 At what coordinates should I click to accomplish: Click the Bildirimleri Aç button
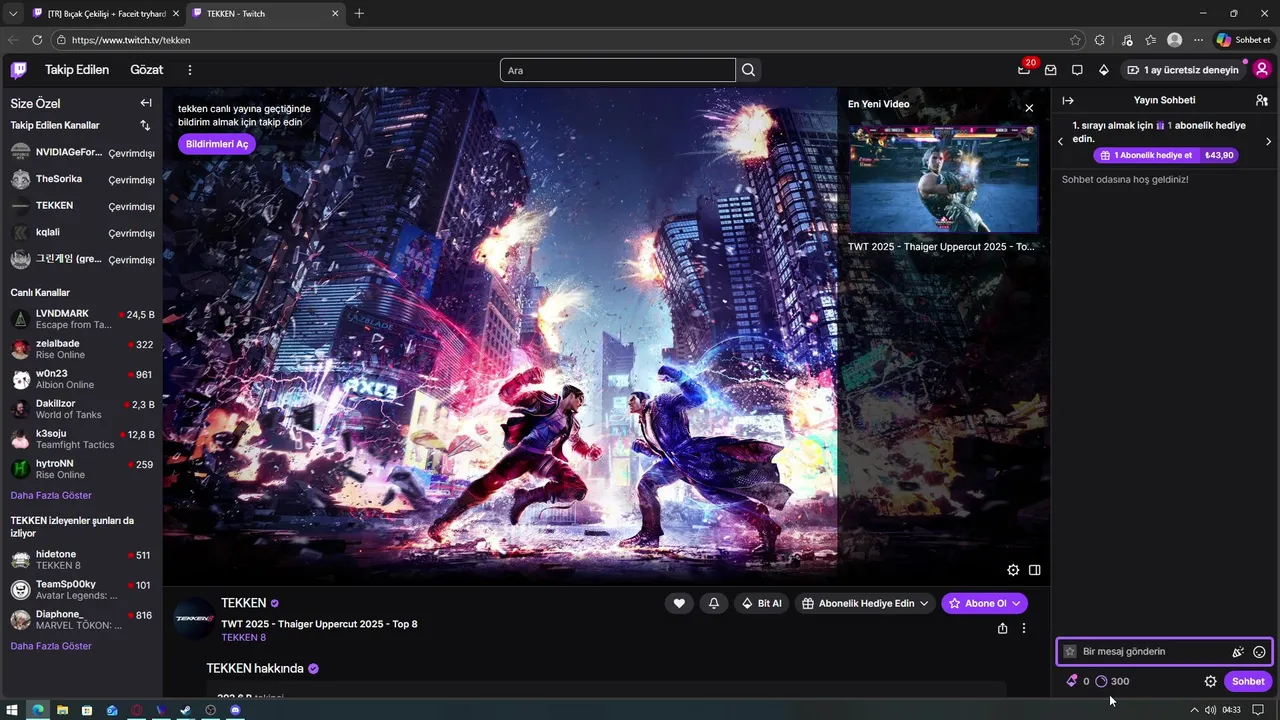(217, 144)
